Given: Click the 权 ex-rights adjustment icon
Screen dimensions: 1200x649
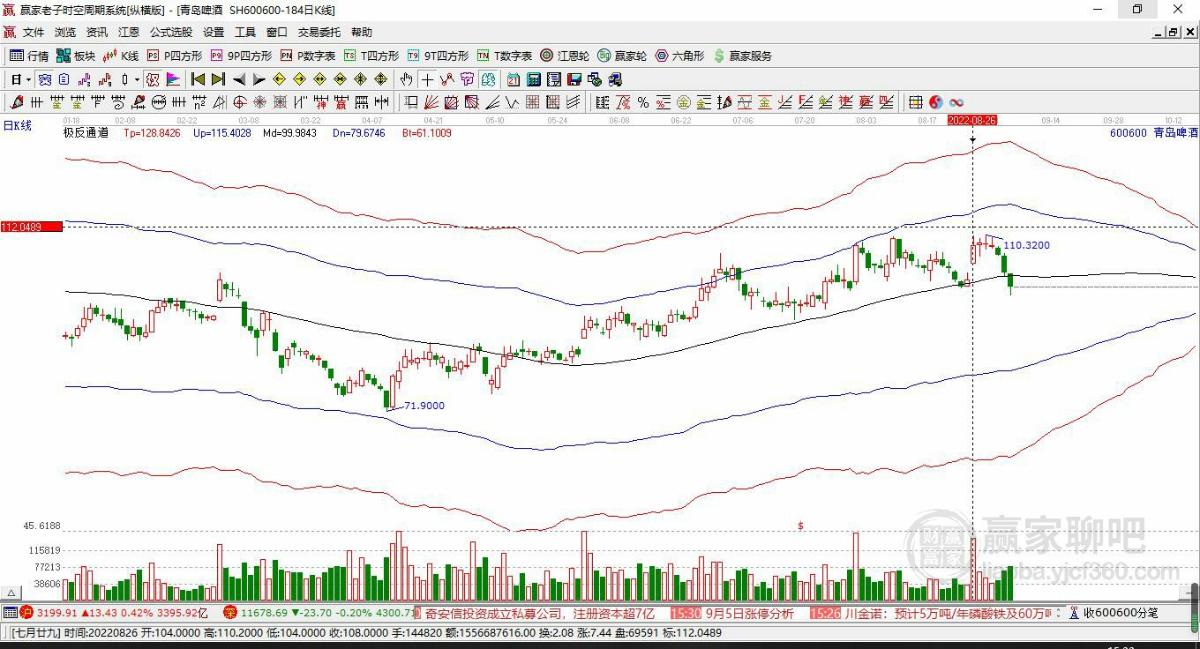Looking at the screenshot, I should point(154,79).
